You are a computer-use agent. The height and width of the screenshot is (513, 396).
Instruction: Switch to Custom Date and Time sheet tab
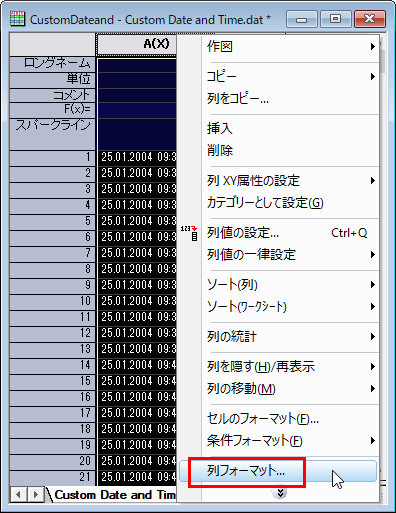coord(115,495)
